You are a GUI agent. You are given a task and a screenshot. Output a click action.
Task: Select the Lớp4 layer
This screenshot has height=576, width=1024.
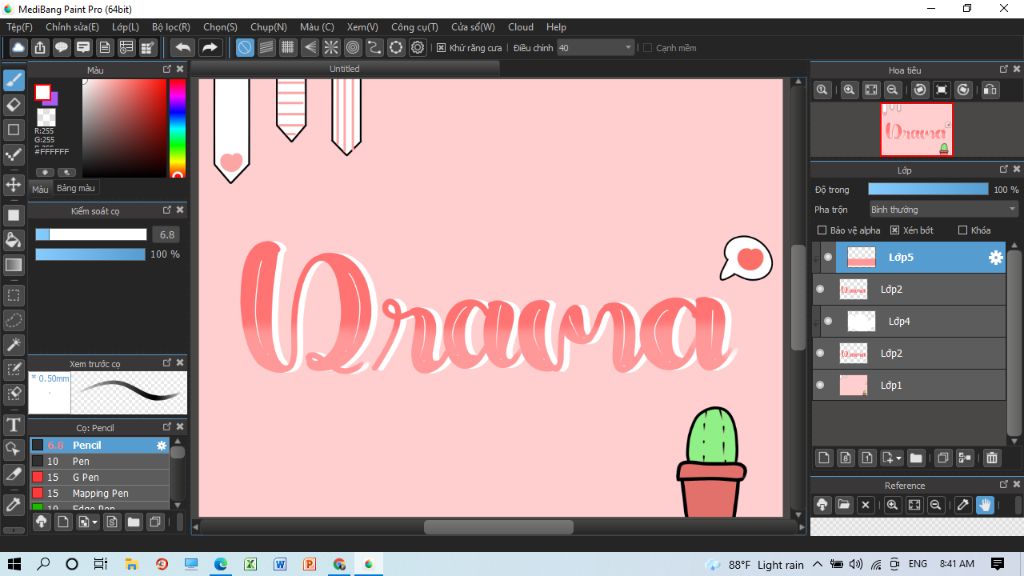(908, 321)
